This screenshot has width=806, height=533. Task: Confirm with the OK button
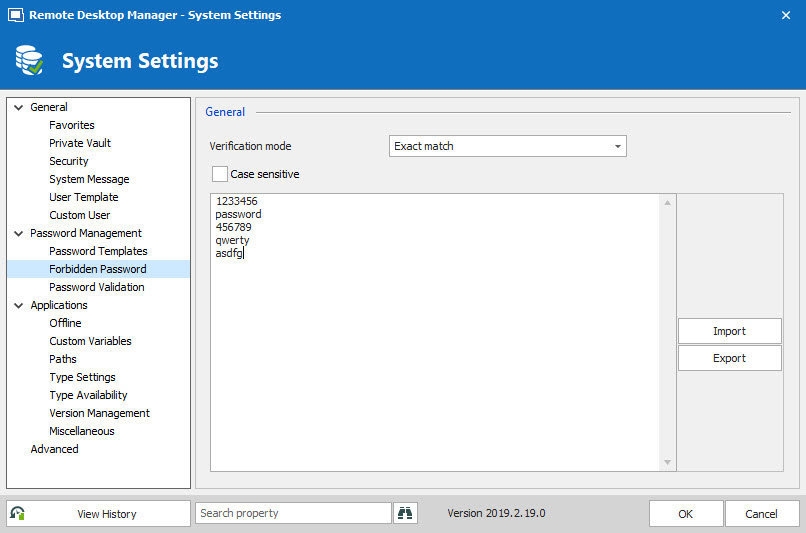tap(686, 513)
